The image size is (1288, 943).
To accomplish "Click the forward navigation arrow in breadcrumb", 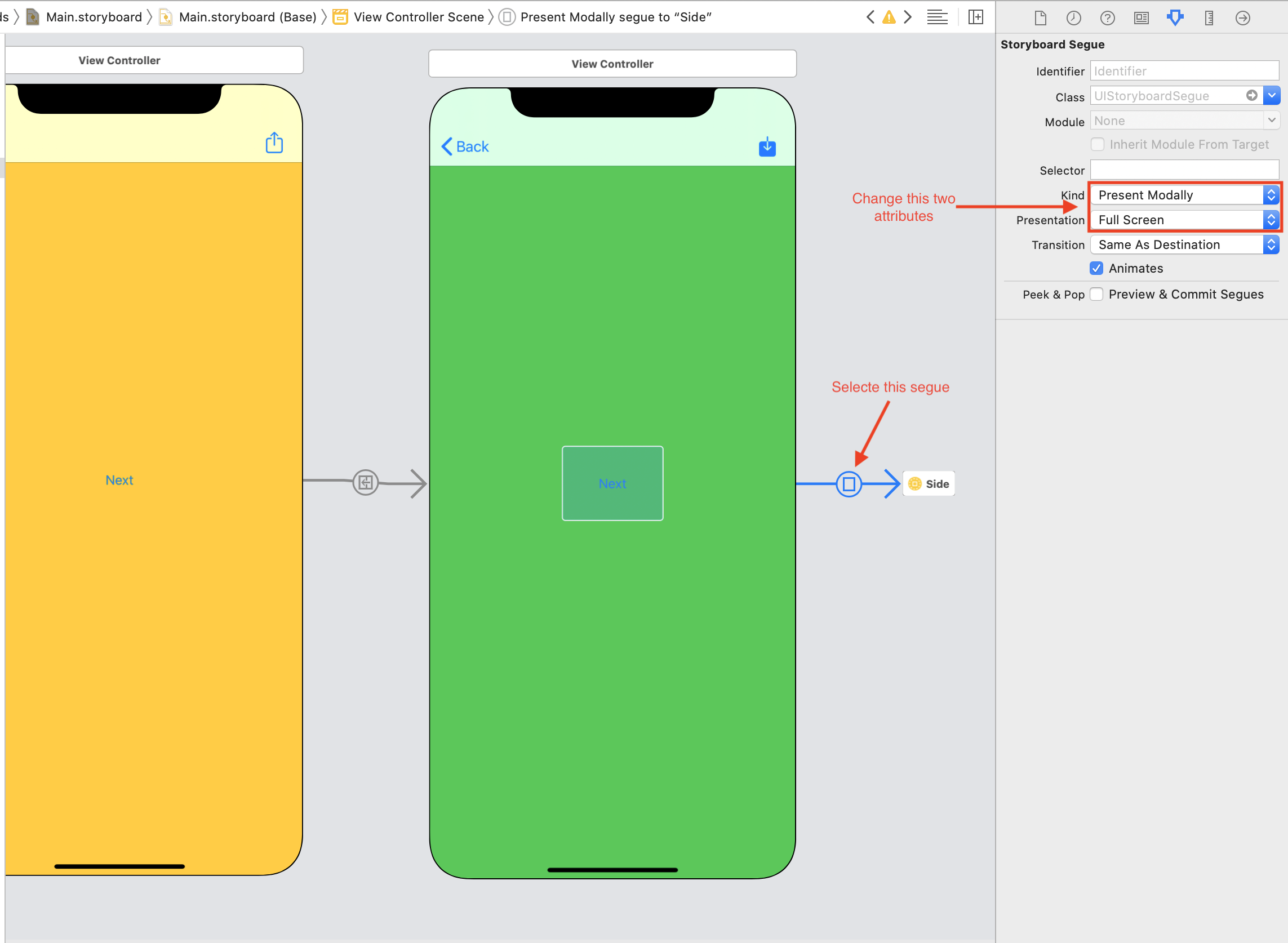I will (x=907, y=16).
